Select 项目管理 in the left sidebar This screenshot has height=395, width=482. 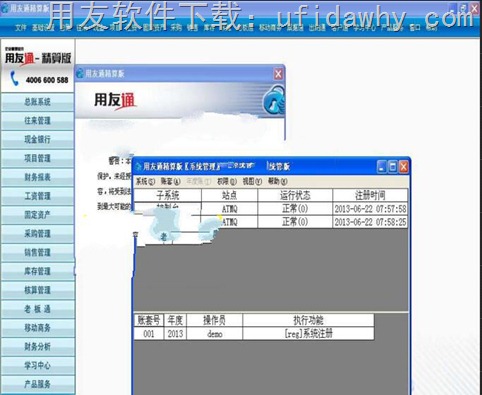click(37, 158)
